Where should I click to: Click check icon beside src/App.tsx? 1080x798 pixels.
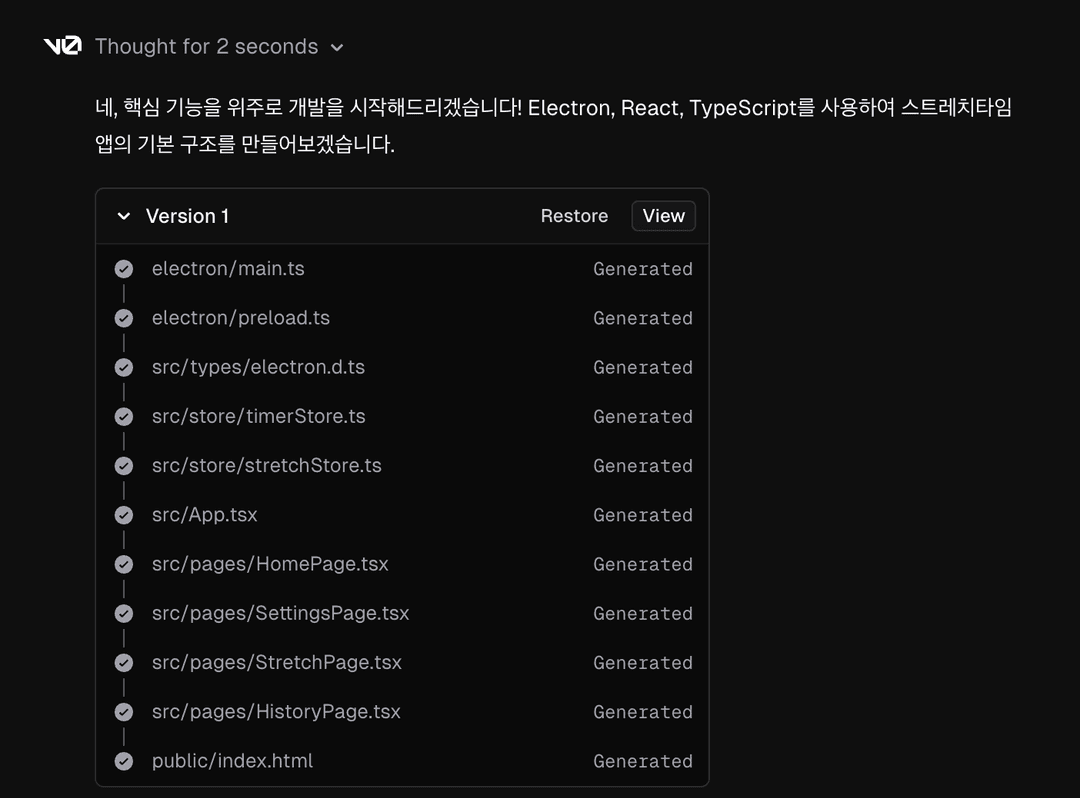coord(124,515)
